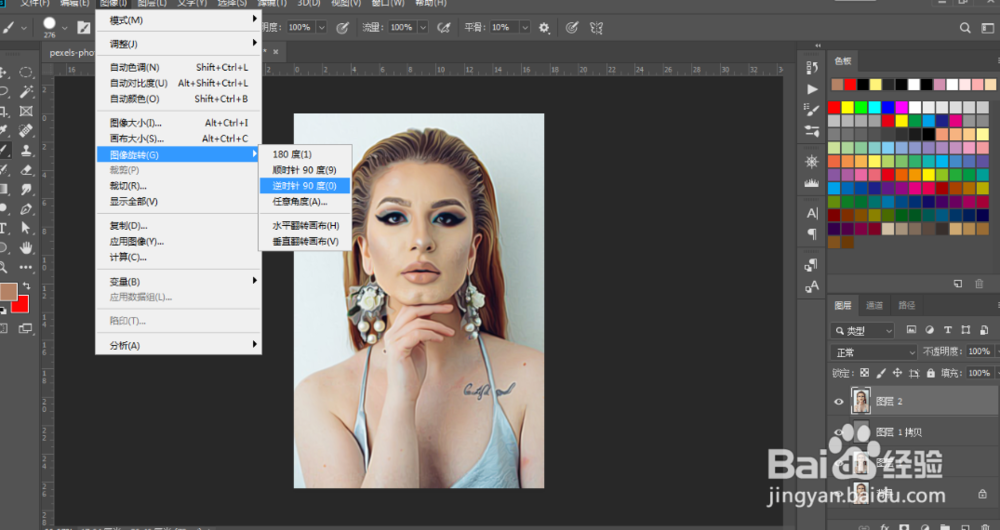Expand the 调整(J) submenu
The height and width of the screenshot is (530, 1000).
179,44
